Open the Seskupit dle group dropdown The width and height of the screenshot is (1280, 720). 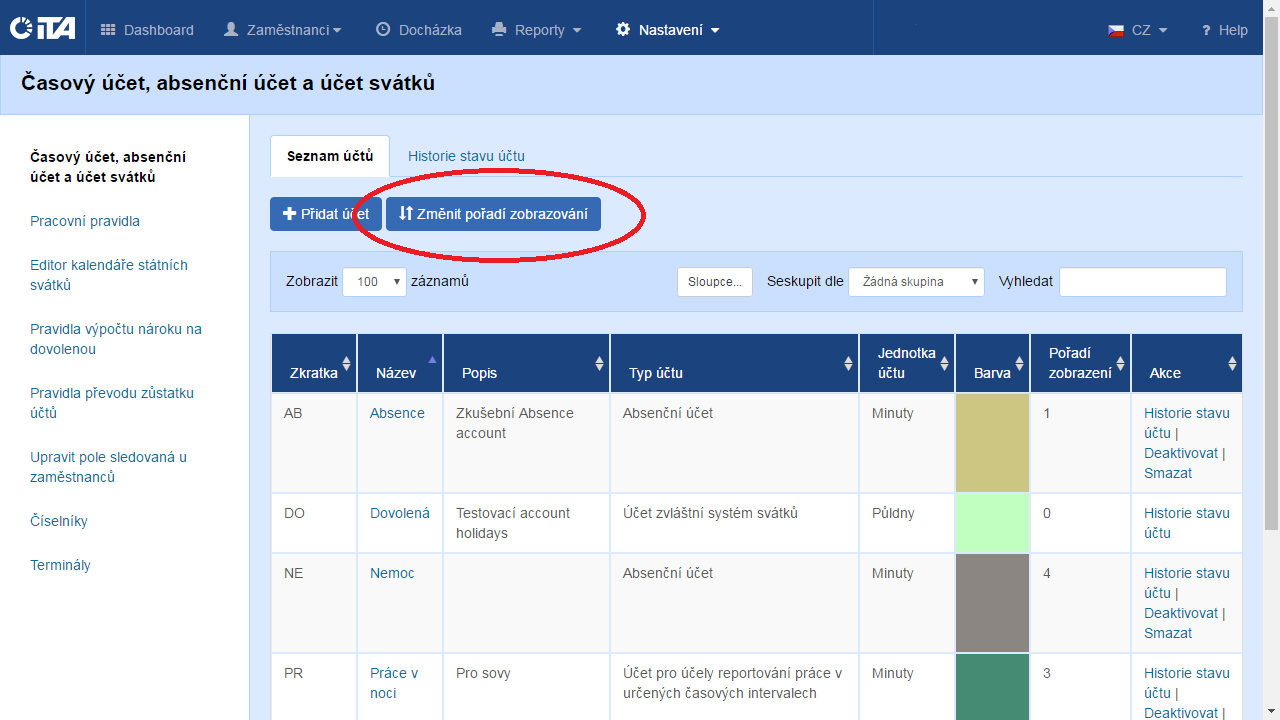pyautogui.click(x=916, y=282)
